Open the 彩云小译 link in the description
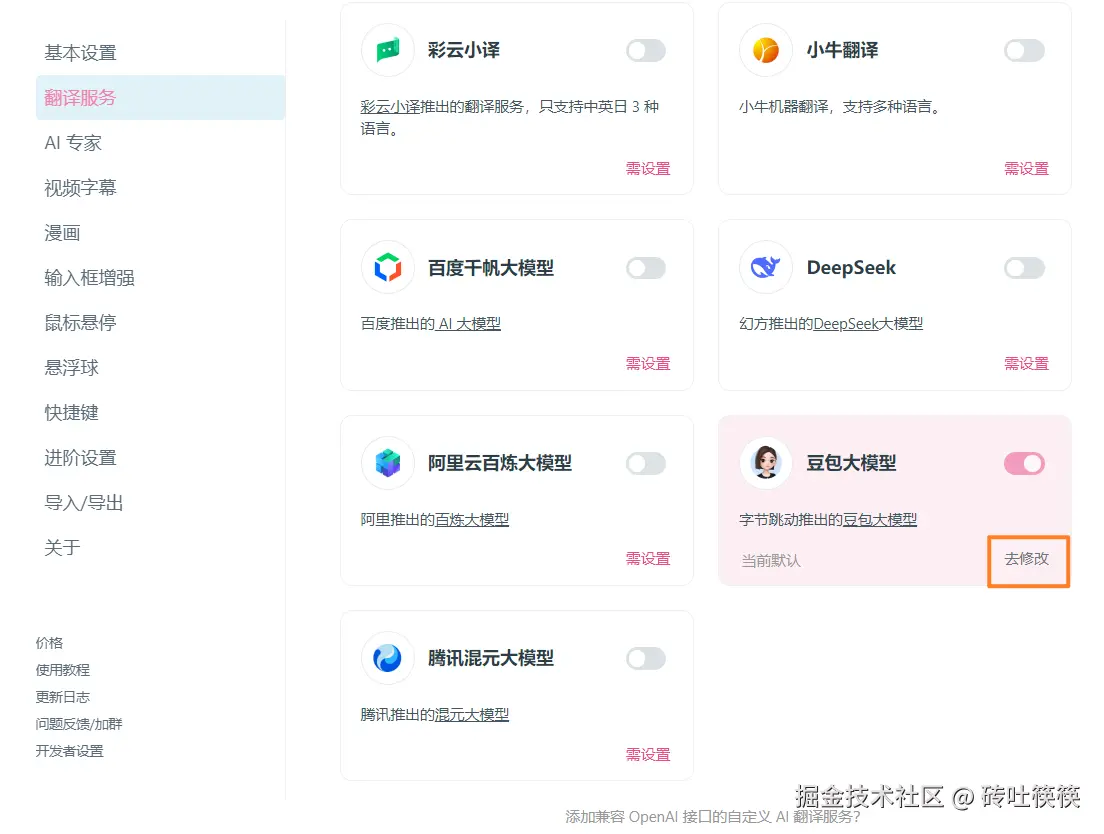1104x834 pixels. pos(390,107)
